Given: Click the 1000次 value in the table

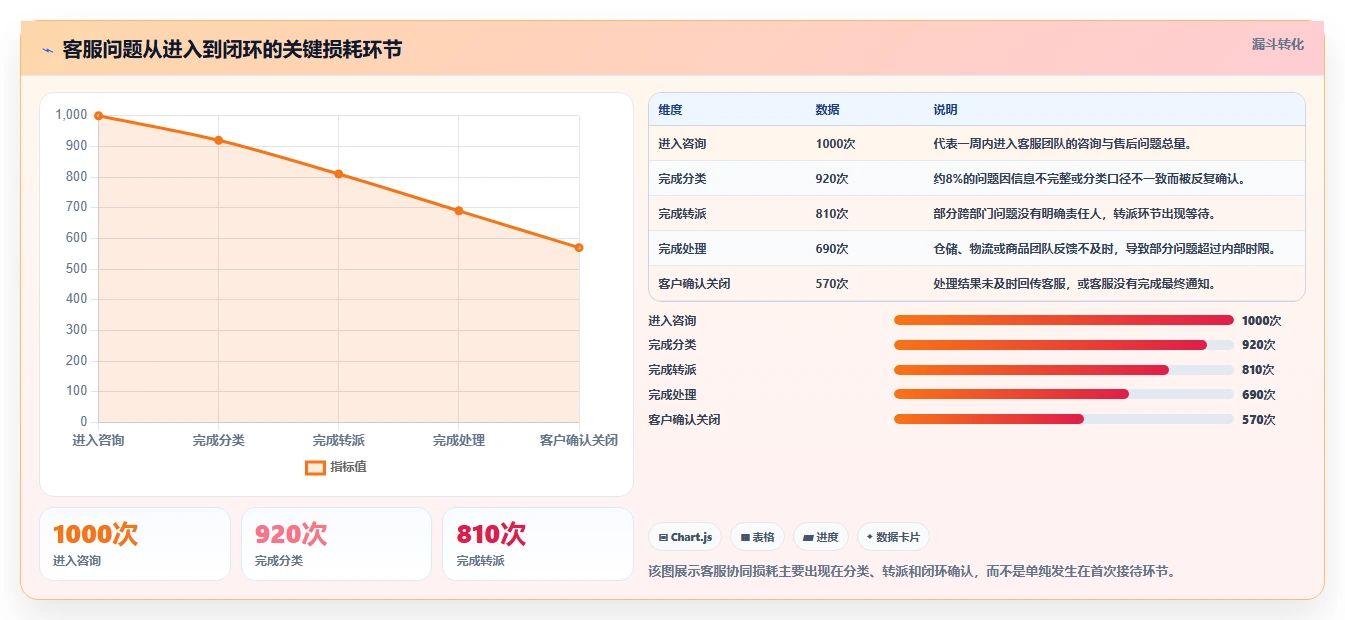Looking at the screenshot, I should pyautogui.click(x=835, y=144).
